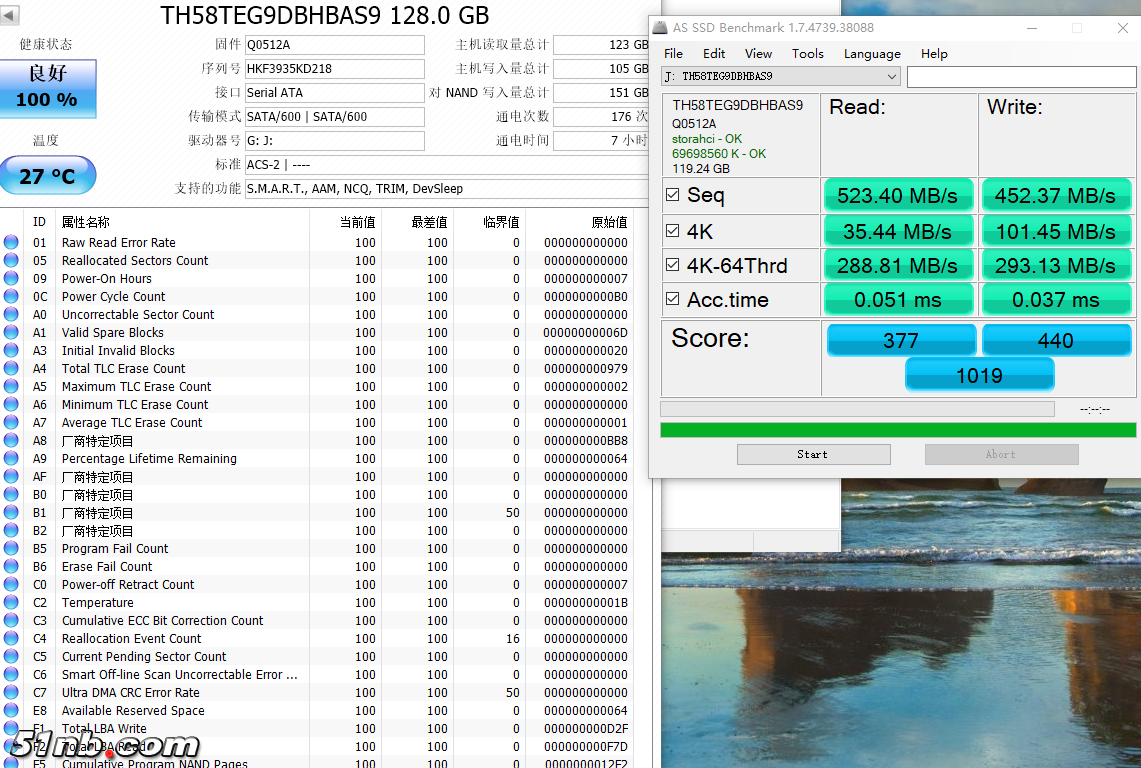Screen dimensions: 1141x768
Task: Click status orb for Total TLC Erase Count
Action: (x=11, y=368)
